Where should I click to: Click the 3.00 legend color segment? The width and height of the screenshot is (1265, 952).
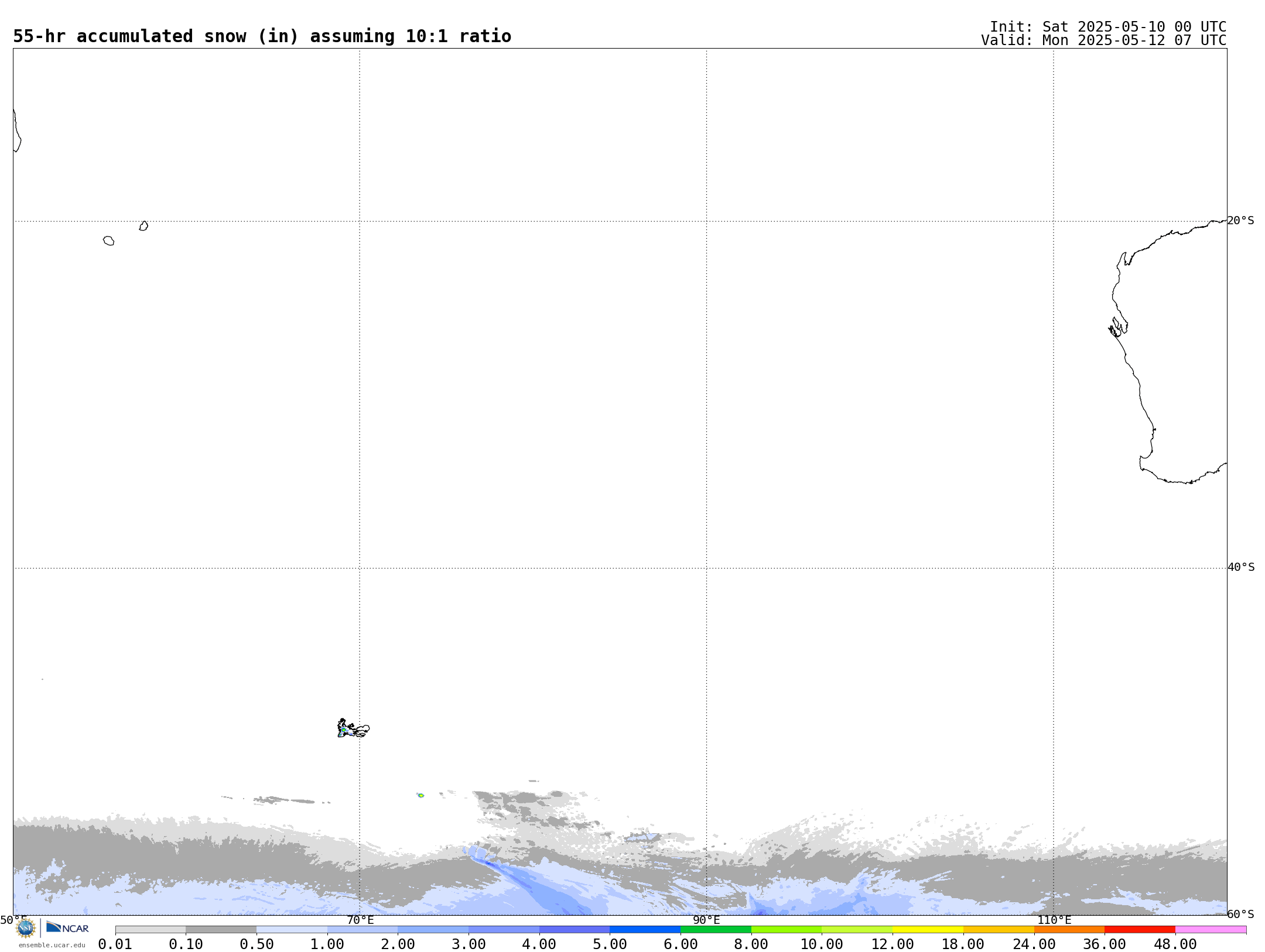click(x=504, y=930)
